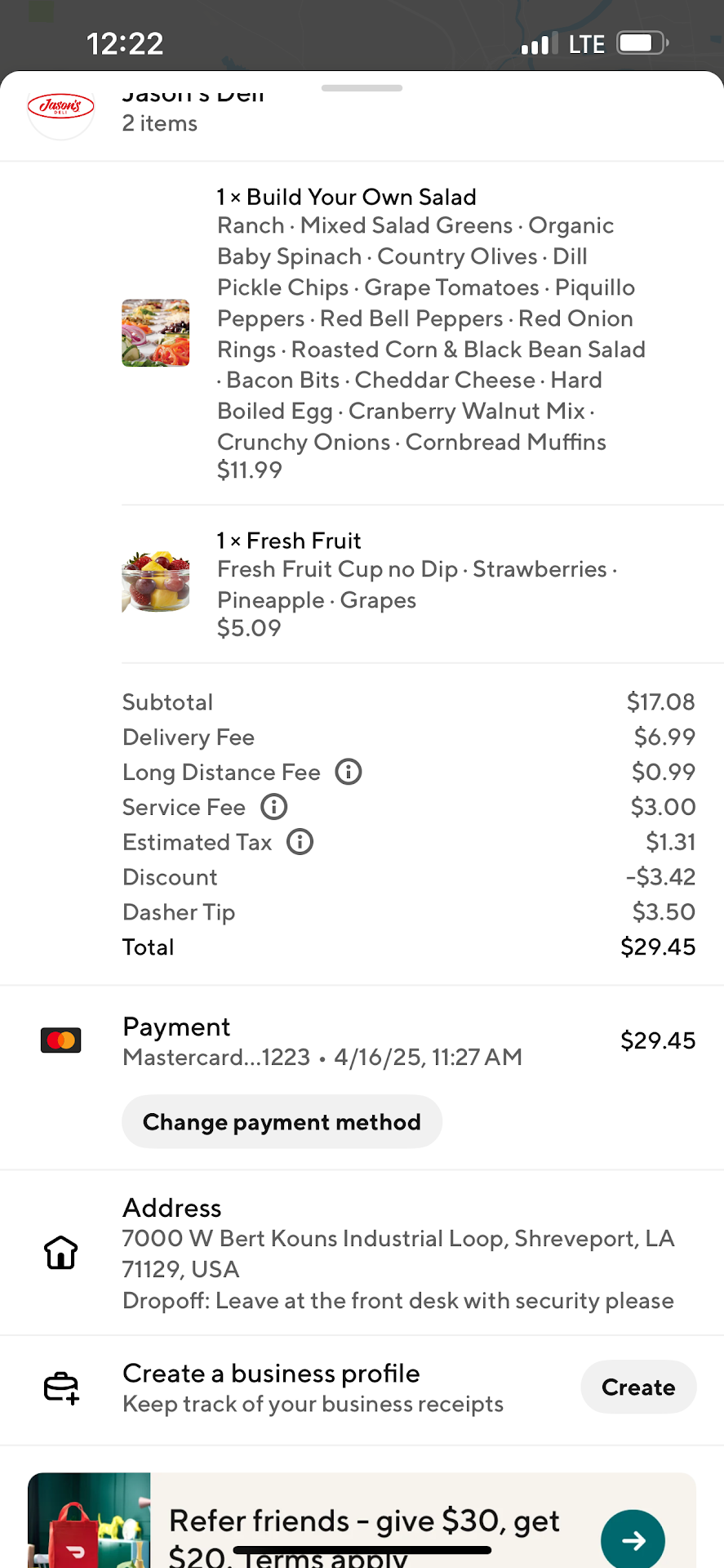Tap the delivery address text
This screenshot has height=1568, width=724.
coord(398,1254)
